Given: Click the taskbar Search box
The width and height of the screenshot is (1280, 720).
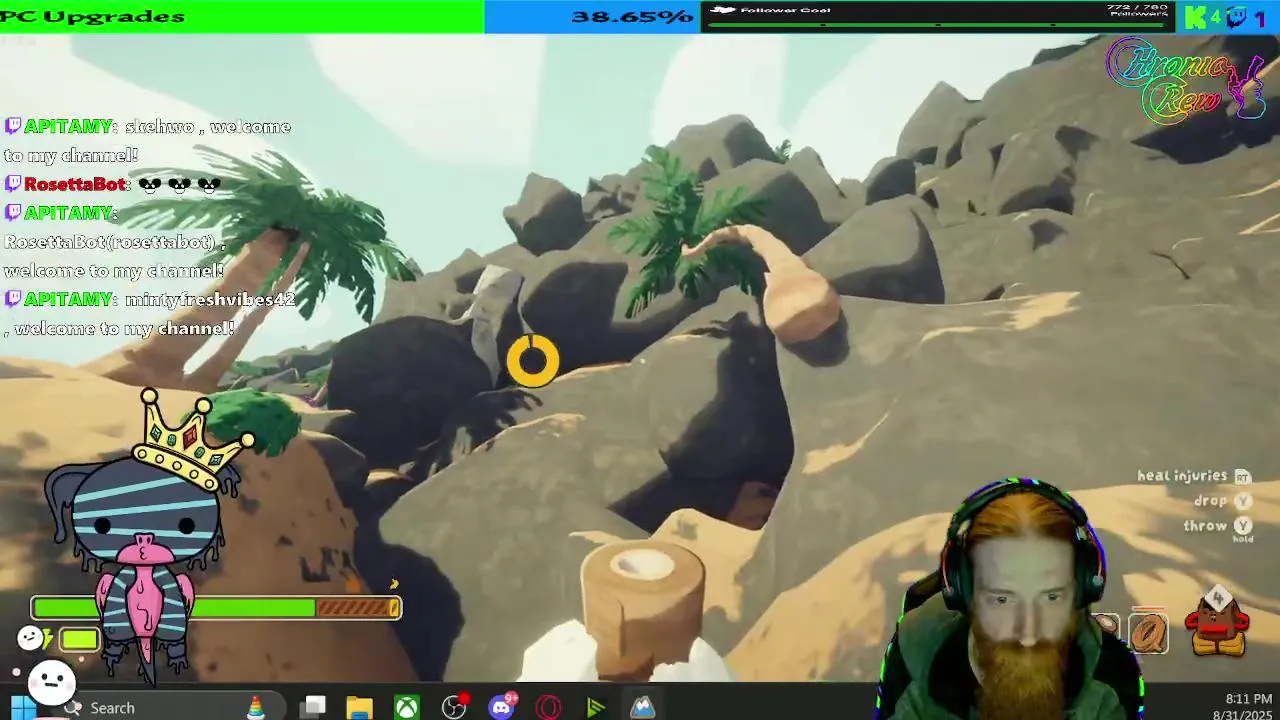Looking at the screenshot, I should pos(170,707).
